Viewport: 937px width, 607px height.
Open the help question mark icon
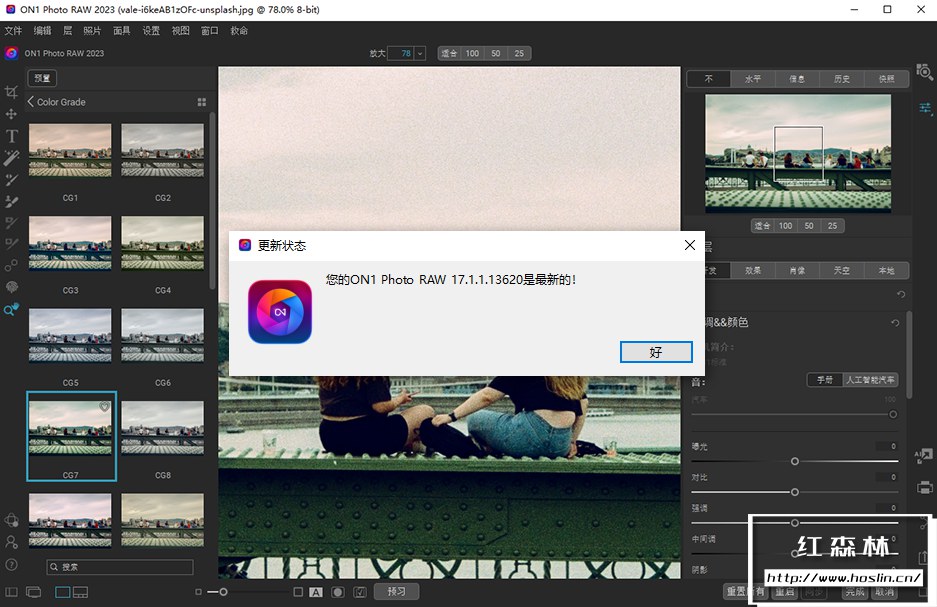tap(11, 565)
